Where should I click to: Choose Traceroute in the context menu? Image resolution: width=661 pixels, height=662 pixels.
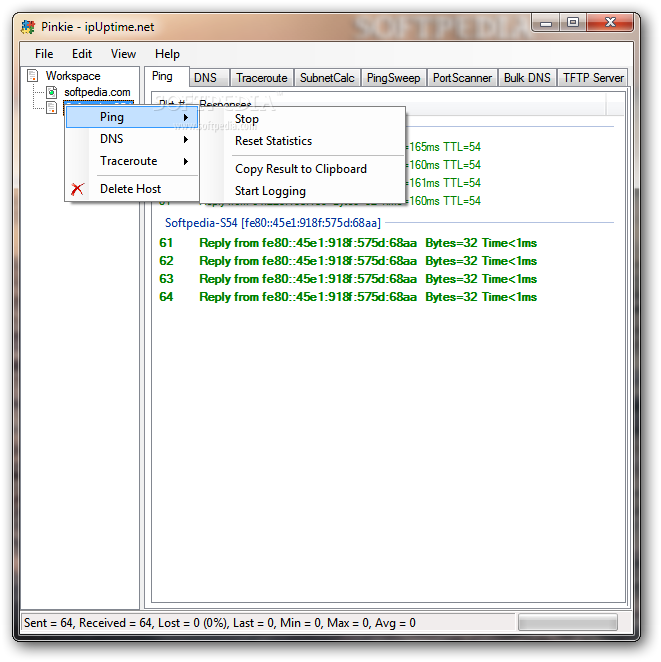pyautogui.click(x=132, y=161)
